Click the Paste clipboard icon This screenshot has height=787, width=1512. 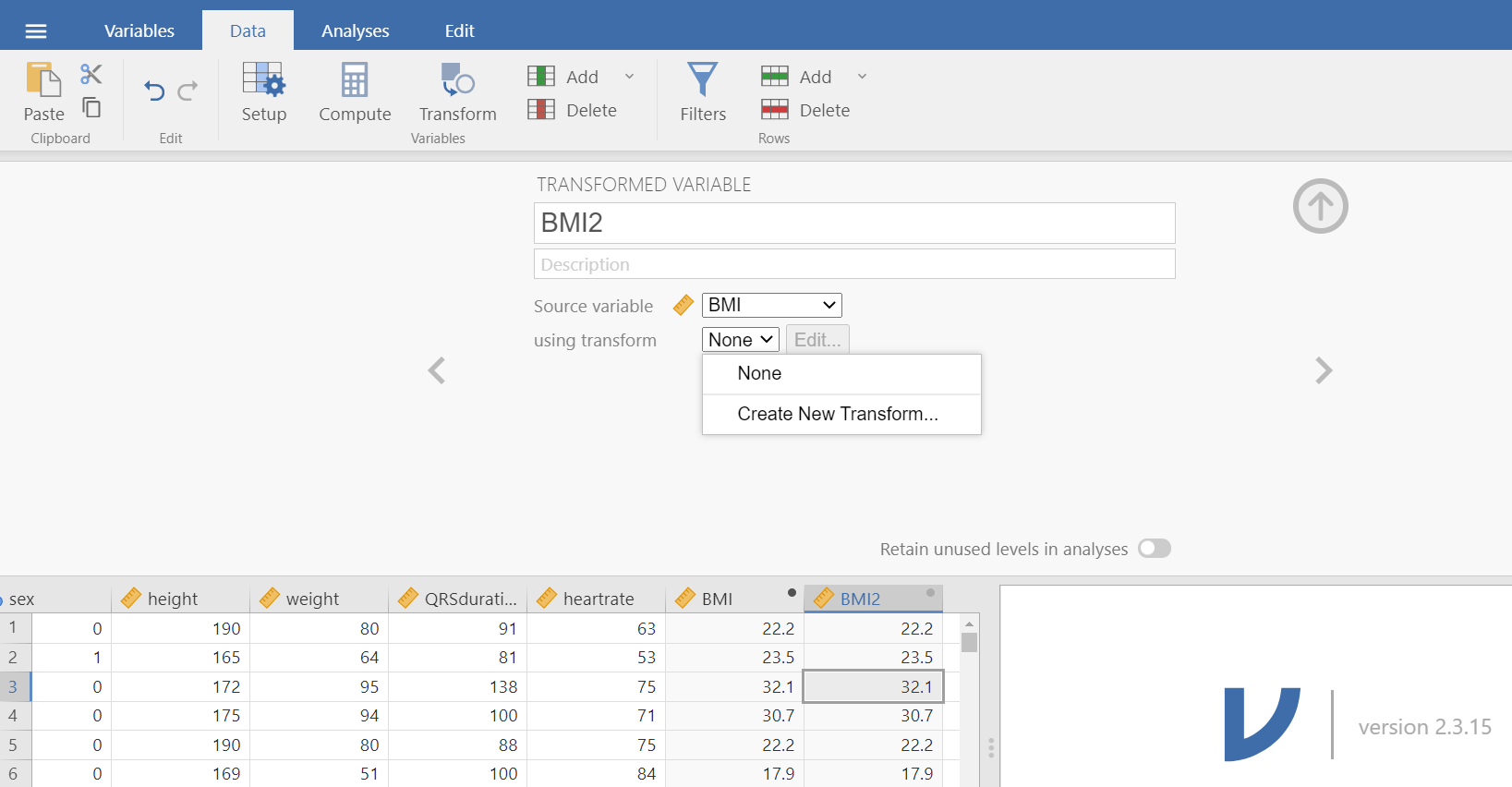[43, 81]
